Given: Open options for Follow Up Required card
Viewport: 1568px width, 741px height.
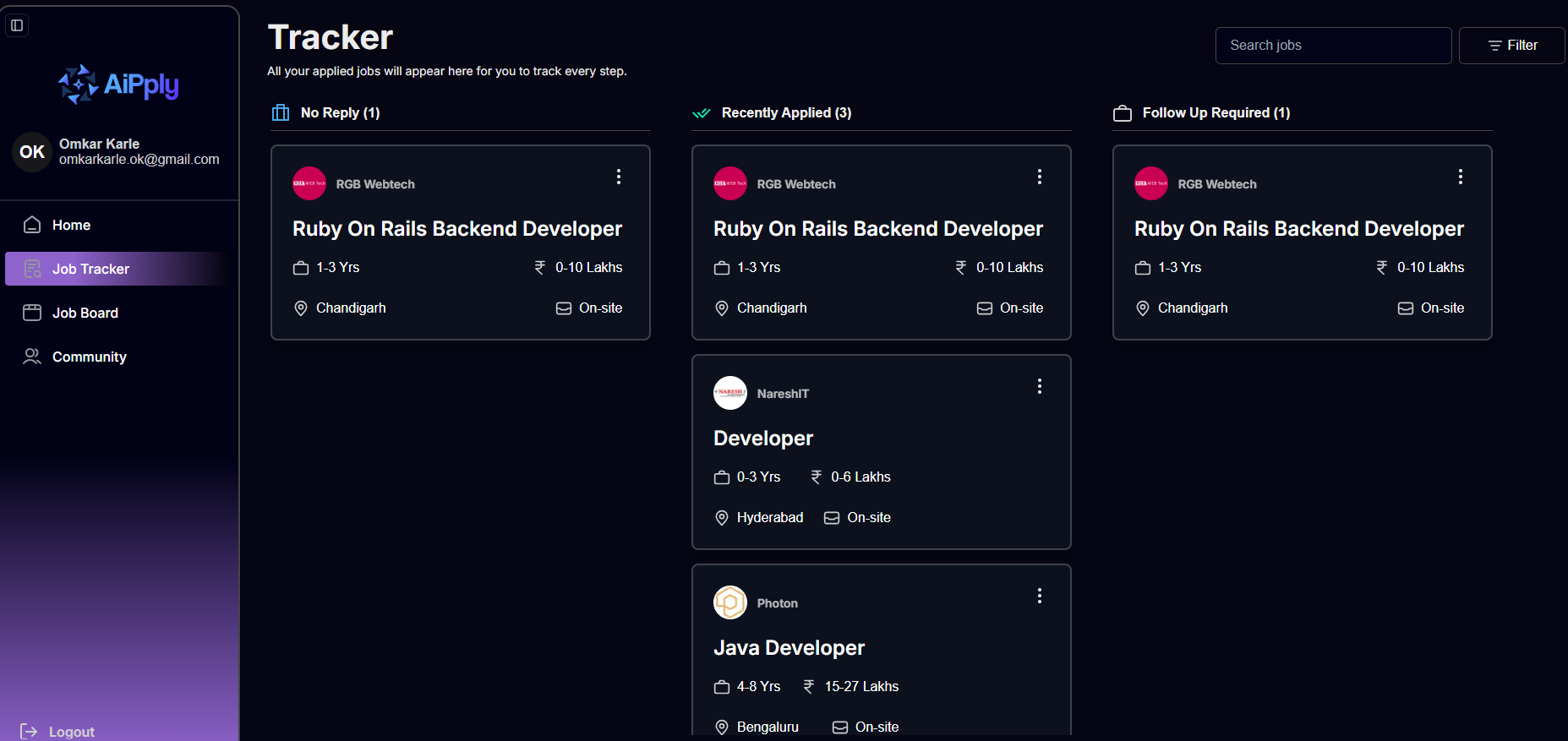Looking at the screenshot, I should [1461, 177].
